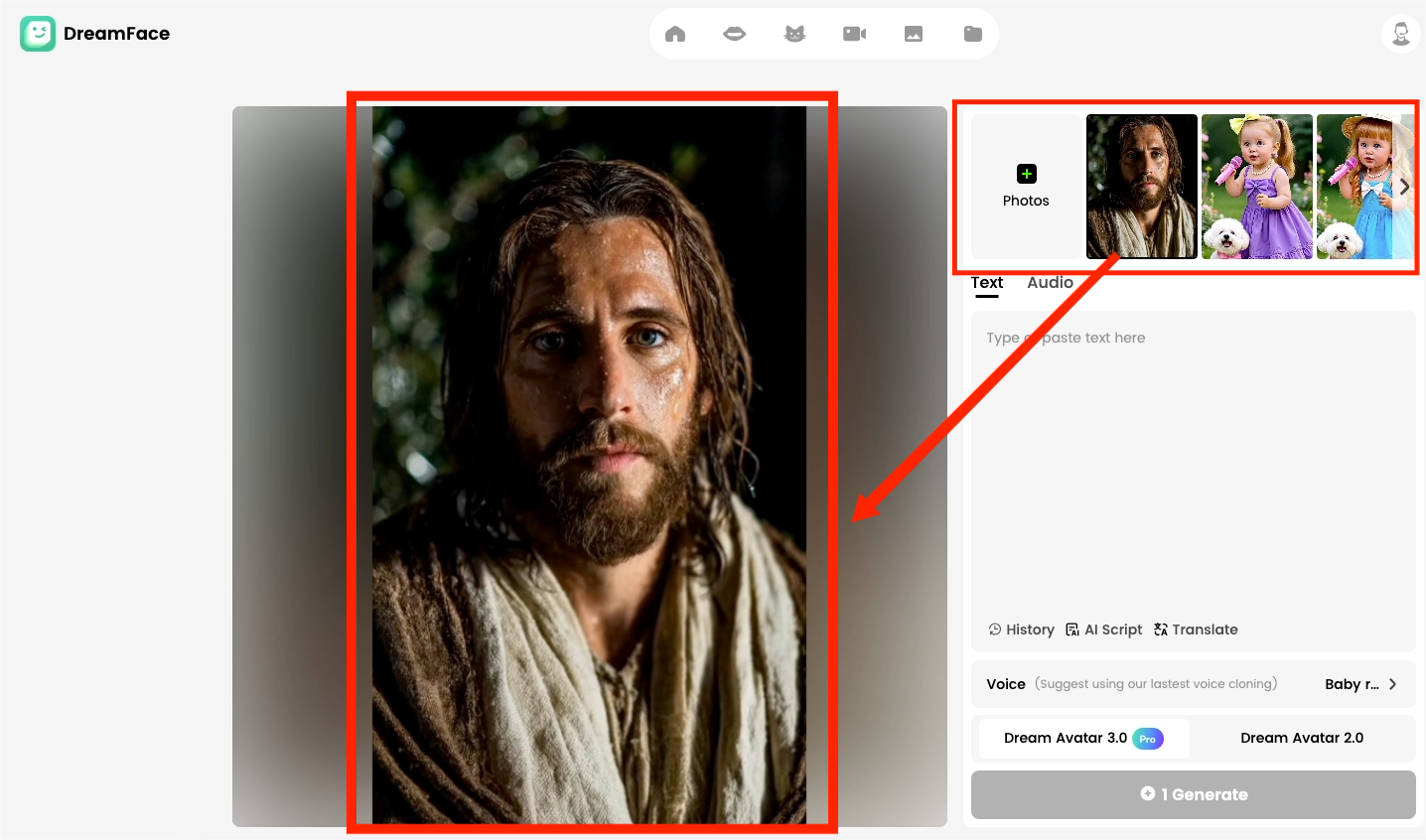Add new photo with Photos plus button
Viewport: 1426px width, 840px height.
[x=1026, y=186]
